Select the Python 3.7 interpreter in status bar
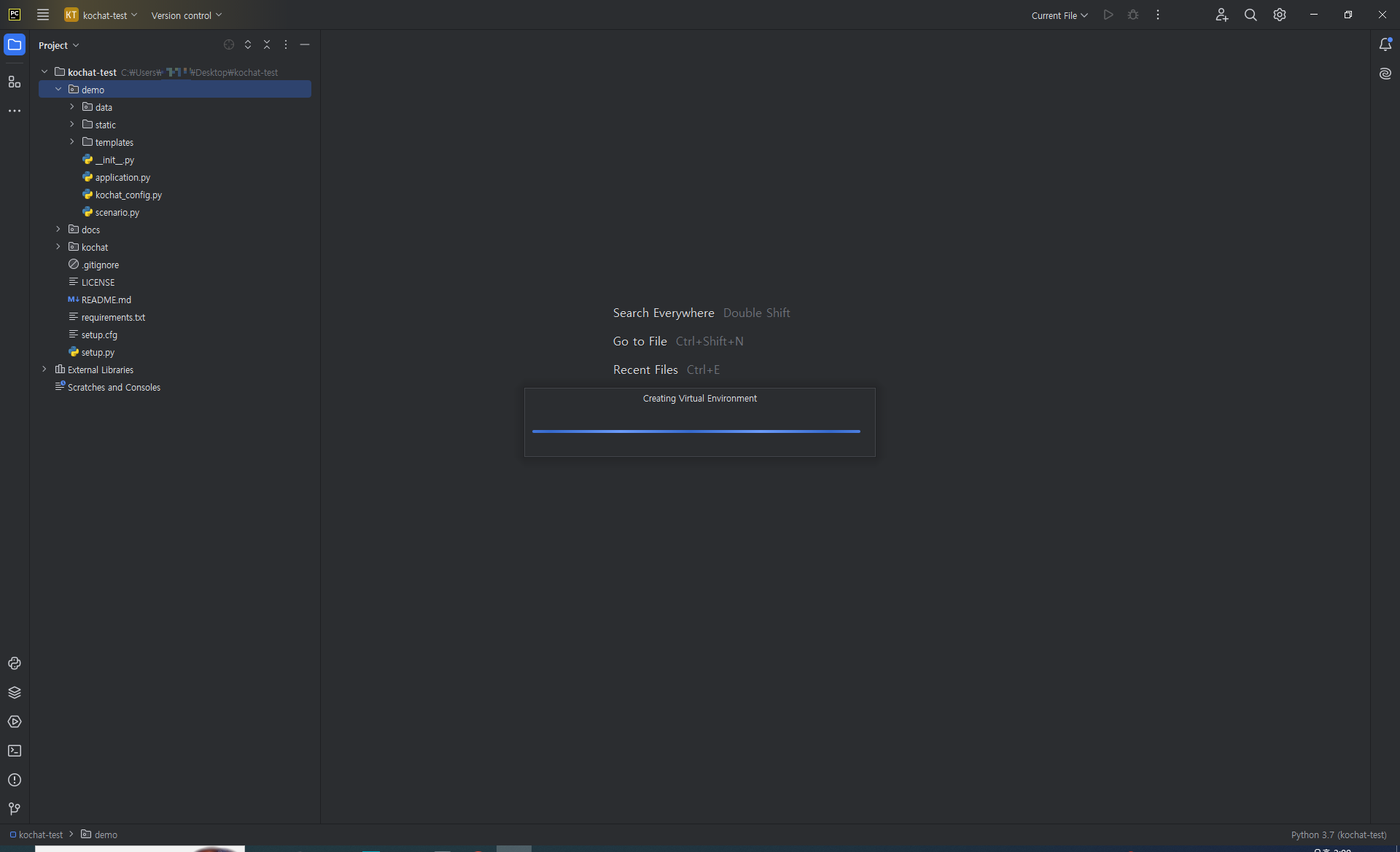This screenshot has height=852, width=1400. 1337,835
